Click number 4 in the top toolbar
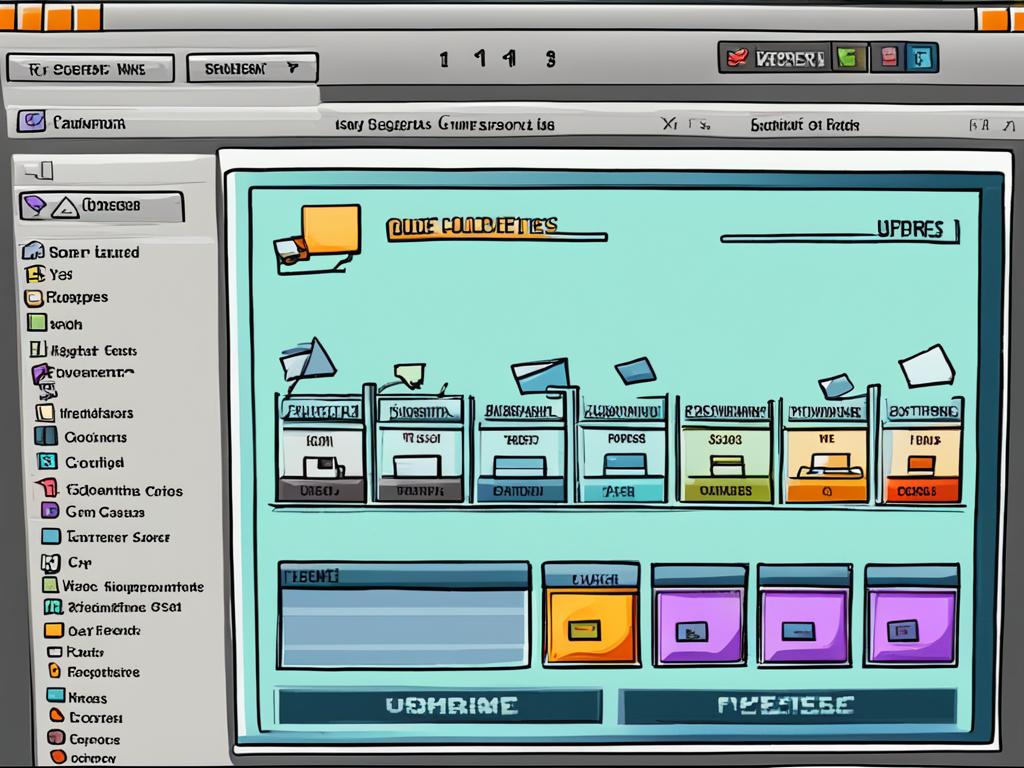The height and width of the screenshot is (768, 1024). (x=510, y=59)
